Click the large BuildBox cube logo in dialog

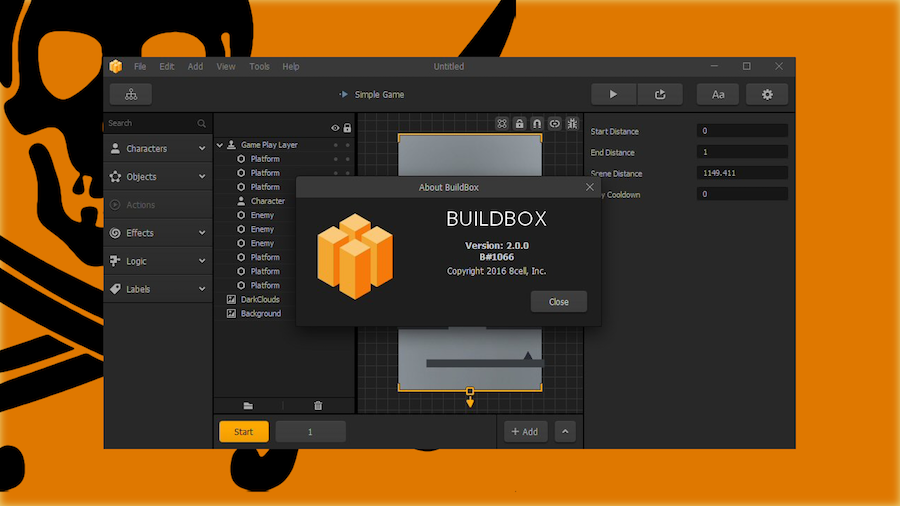click(355, 256)
